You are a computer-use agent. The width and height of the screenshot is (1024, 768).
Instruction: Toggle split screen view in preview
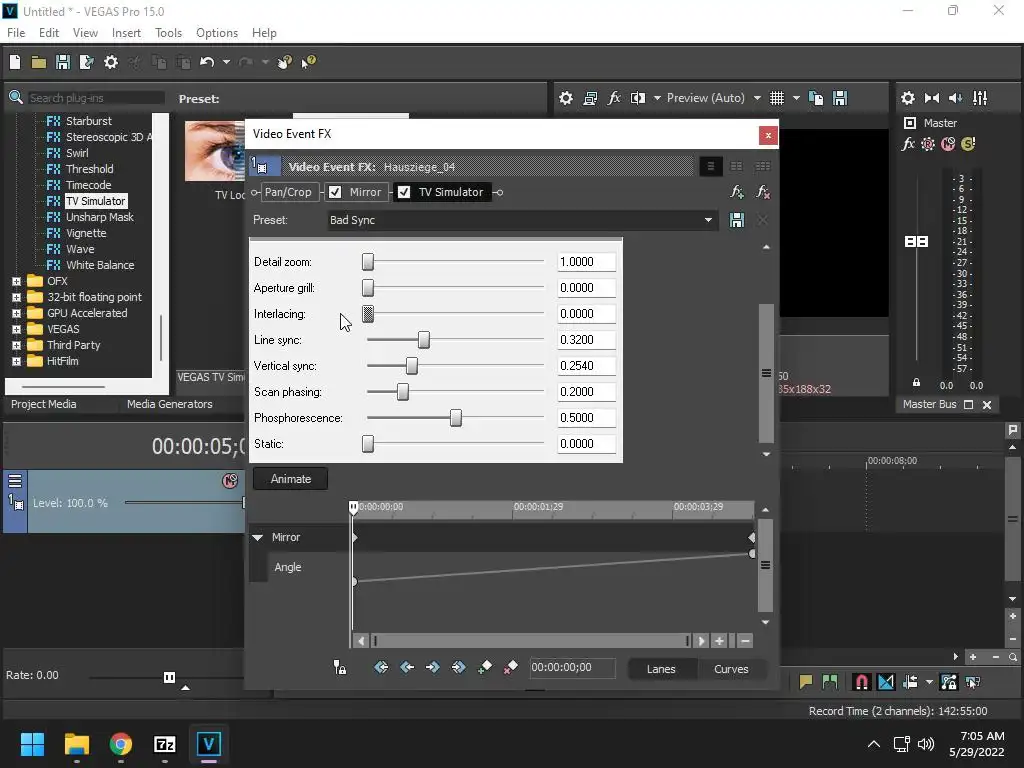(638, 98)
